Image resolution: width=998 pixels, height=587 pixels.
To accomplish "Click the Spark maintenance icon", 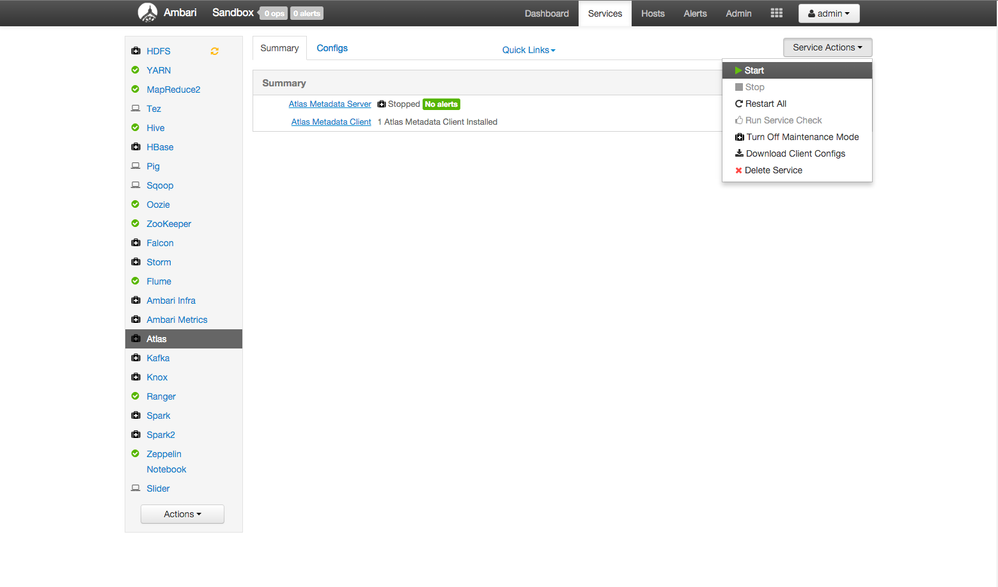I will tap(136, 415).
